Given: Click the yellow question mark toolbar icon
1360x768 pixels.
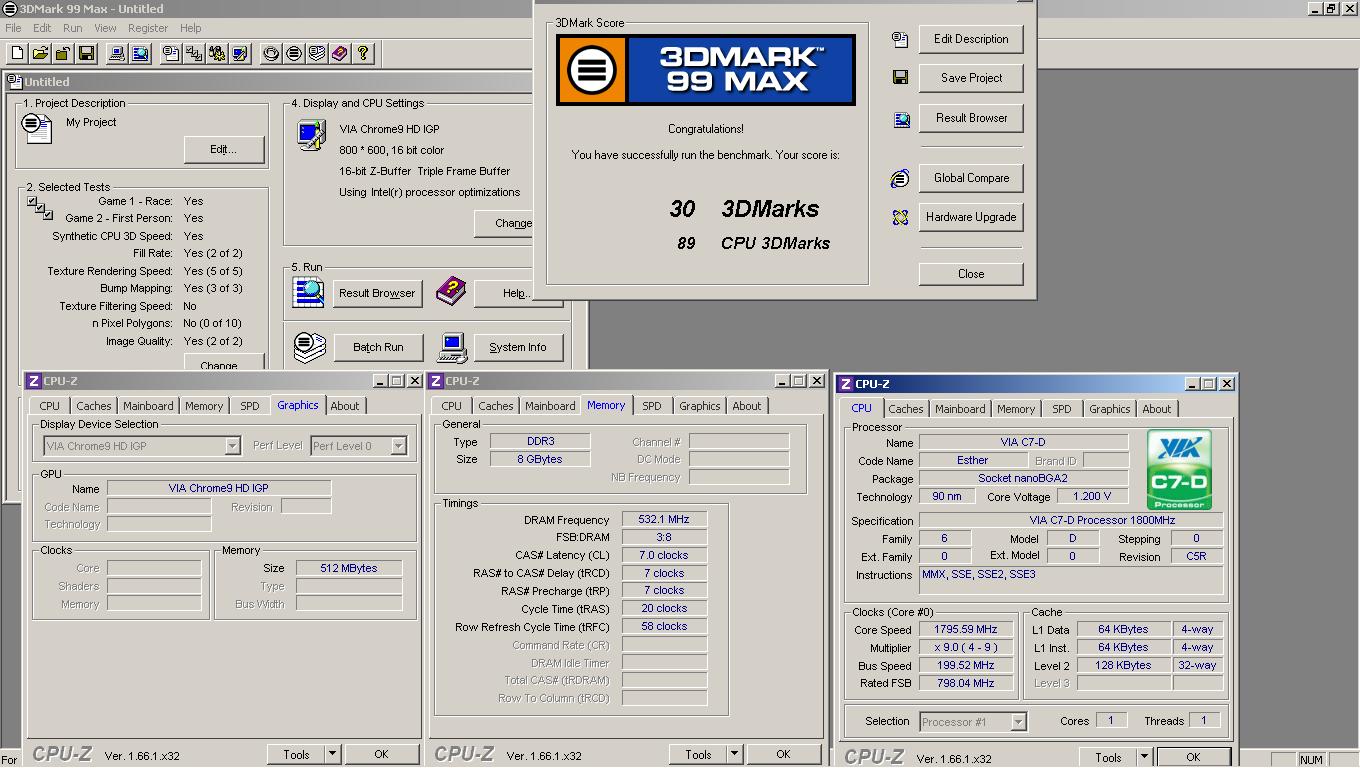Looking at the screenshot, I should click(363, 53).
